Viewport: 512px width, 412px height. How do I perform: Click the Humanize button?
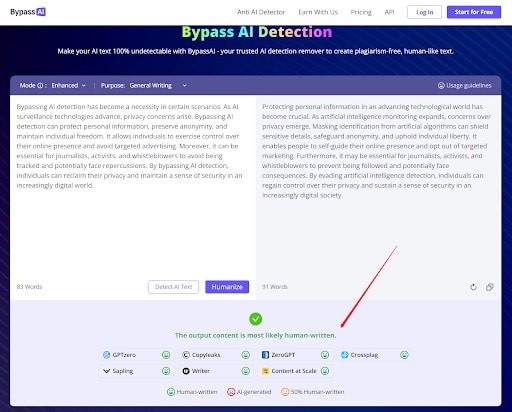pos(227,287)
